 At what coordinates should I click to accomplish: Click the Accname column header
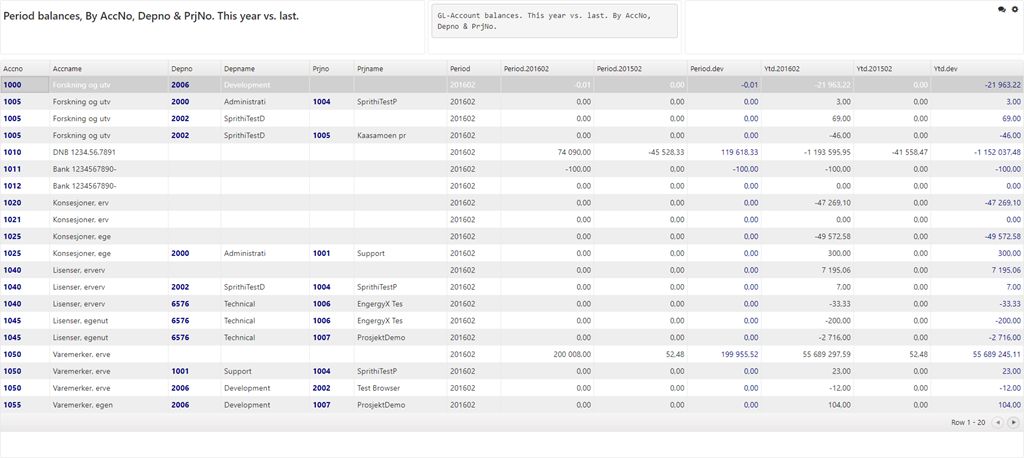(x=67, y=68)
